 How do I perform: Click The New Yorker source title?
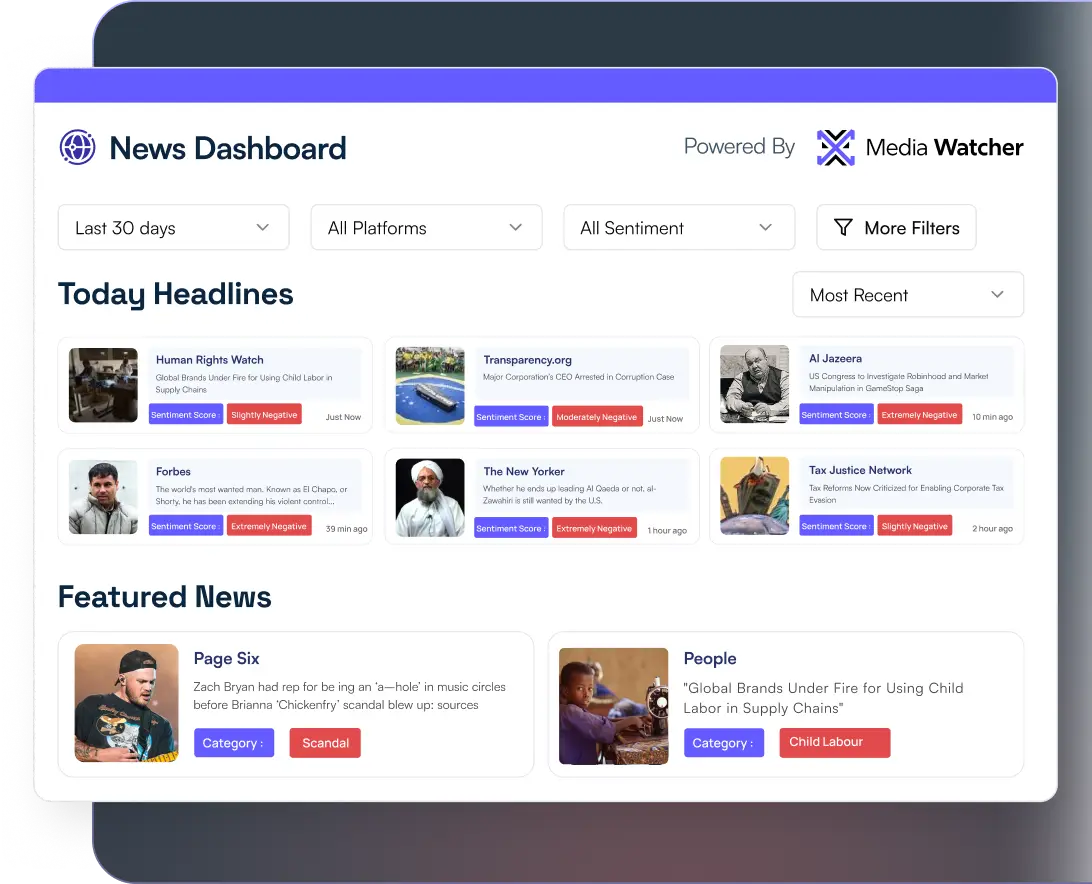click(524, 471)
